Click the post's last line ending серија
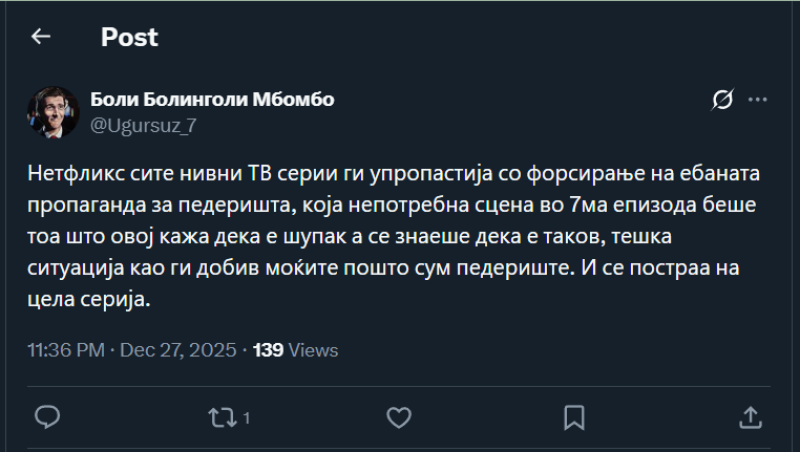 point(88,299)
